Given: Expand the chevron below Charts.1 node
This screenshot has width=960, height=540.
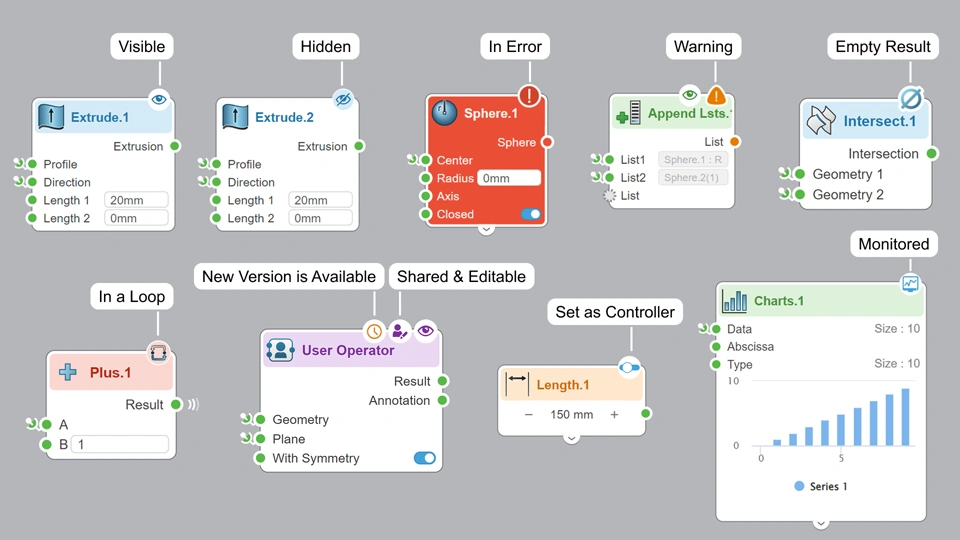Looking at the screenshot, I should tap(821, 523).
